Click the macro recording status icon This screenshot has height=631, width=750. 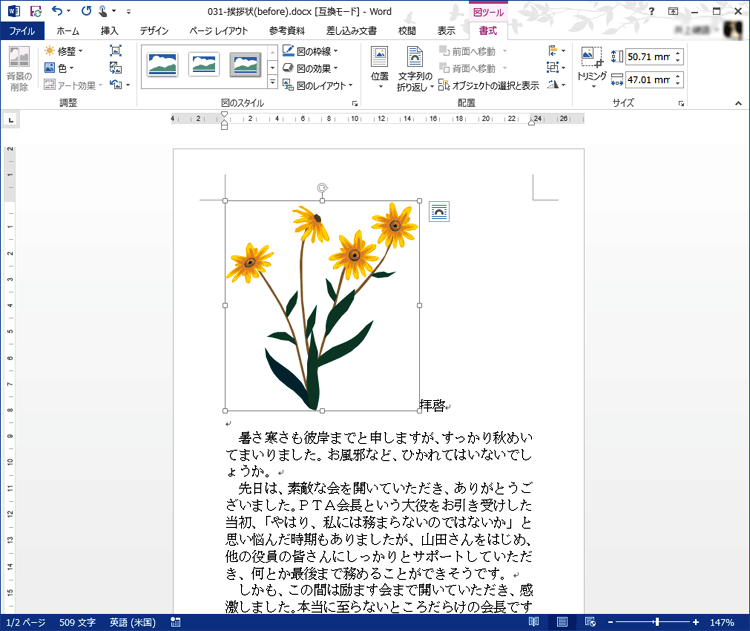pos(176,622)
